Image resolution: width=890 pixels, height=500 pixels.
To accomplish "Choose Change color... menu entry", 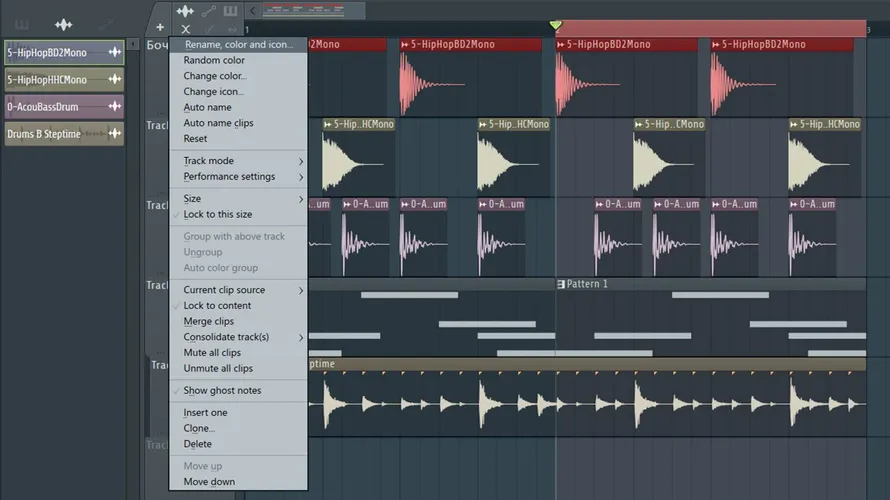I will pyautogui.click(x=238, y=75).
